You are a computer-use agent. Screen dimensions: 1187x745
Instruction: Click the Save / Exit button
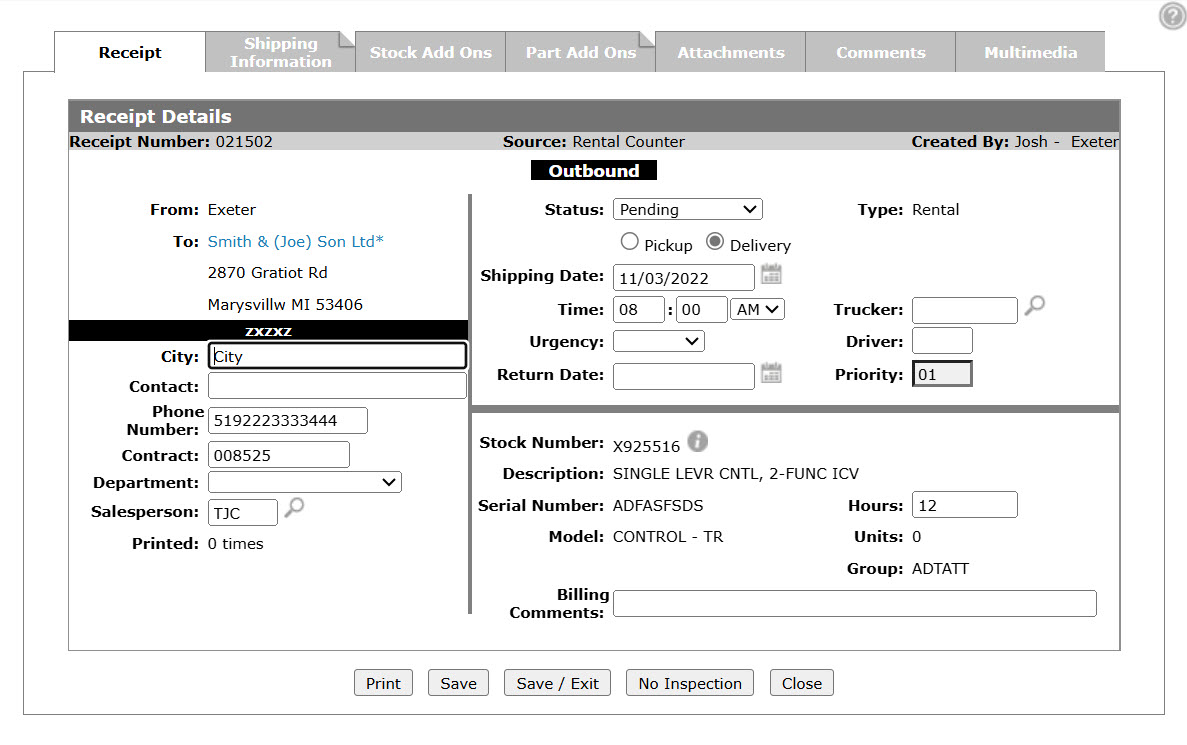click(x=557, y=683)
